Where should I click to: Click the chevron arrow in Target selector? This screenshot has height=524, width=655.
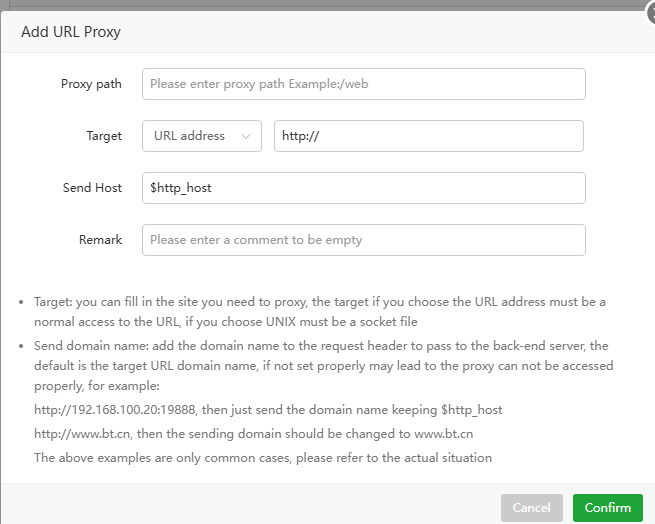(246, 136)
